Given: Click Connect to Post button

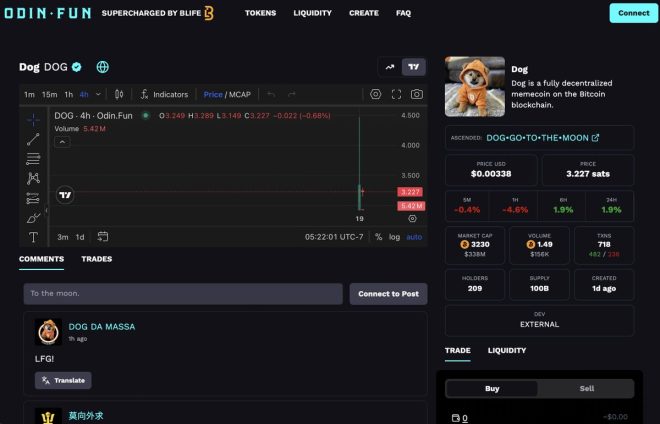Looking at the screenshot, I should [x=388, y=294].
